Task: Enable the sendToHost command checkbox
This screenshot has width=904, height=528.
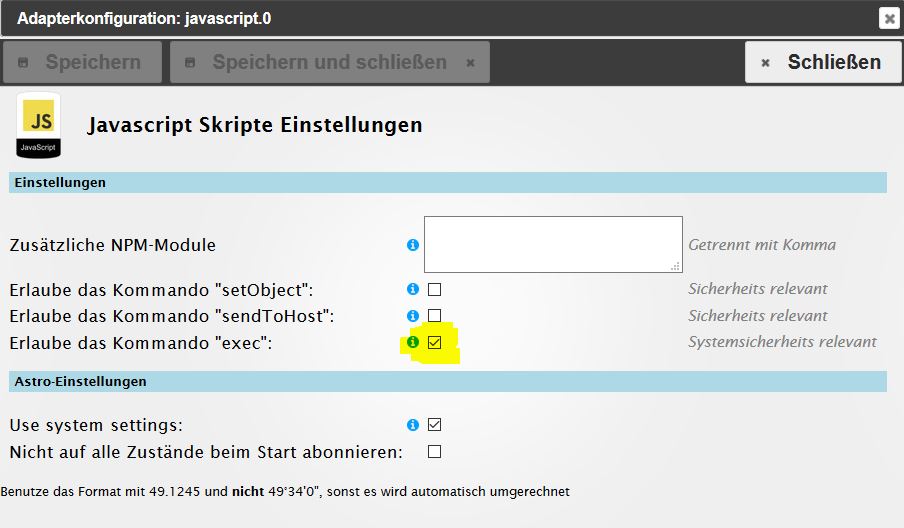Action: pos(435,316)
